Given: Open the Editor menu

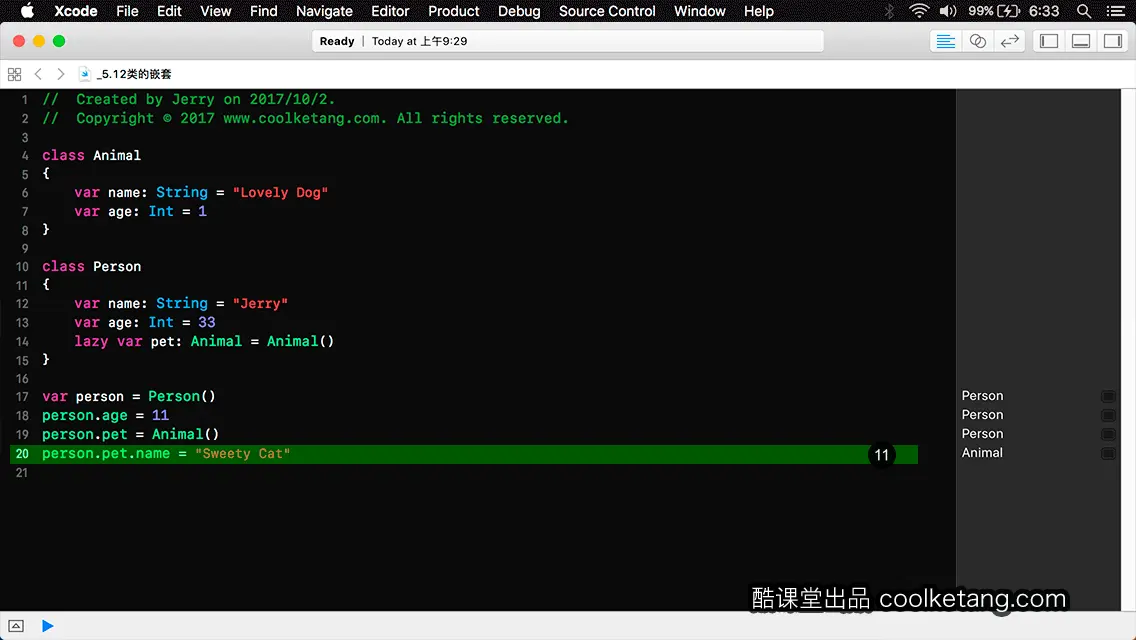Looking at the screenshot, I should point(390,11).
